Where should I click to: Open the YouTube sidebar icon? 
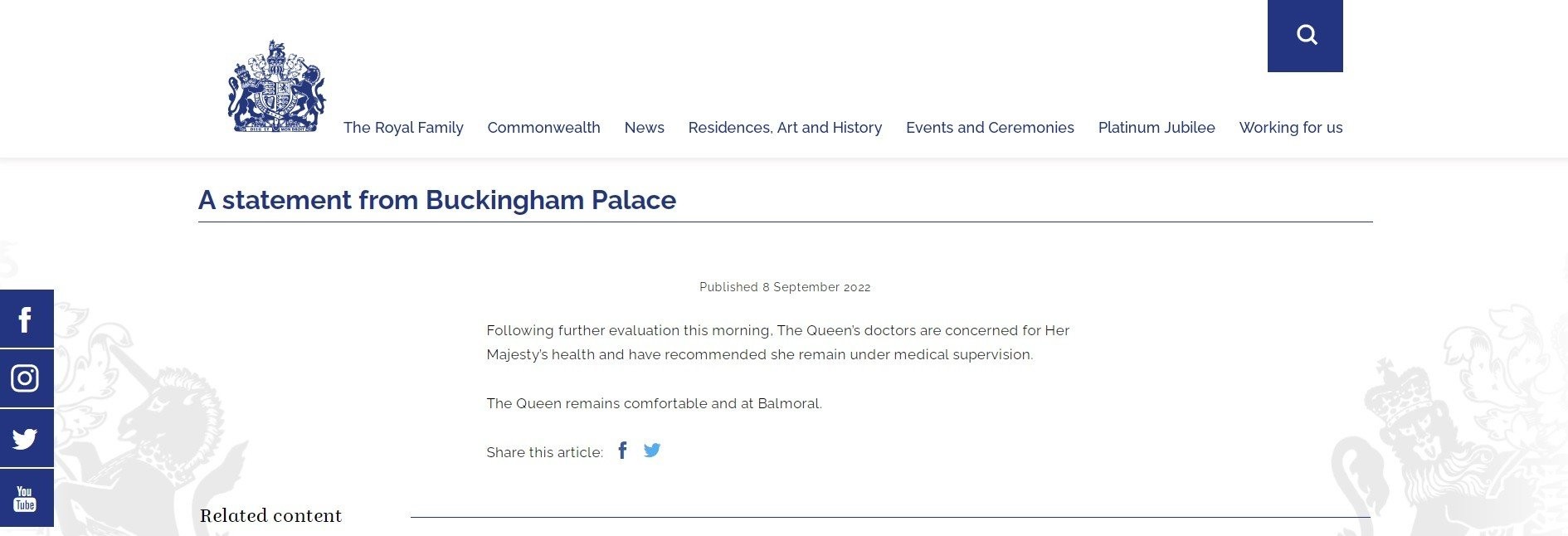pyautogui.click(x=26, y=498)
